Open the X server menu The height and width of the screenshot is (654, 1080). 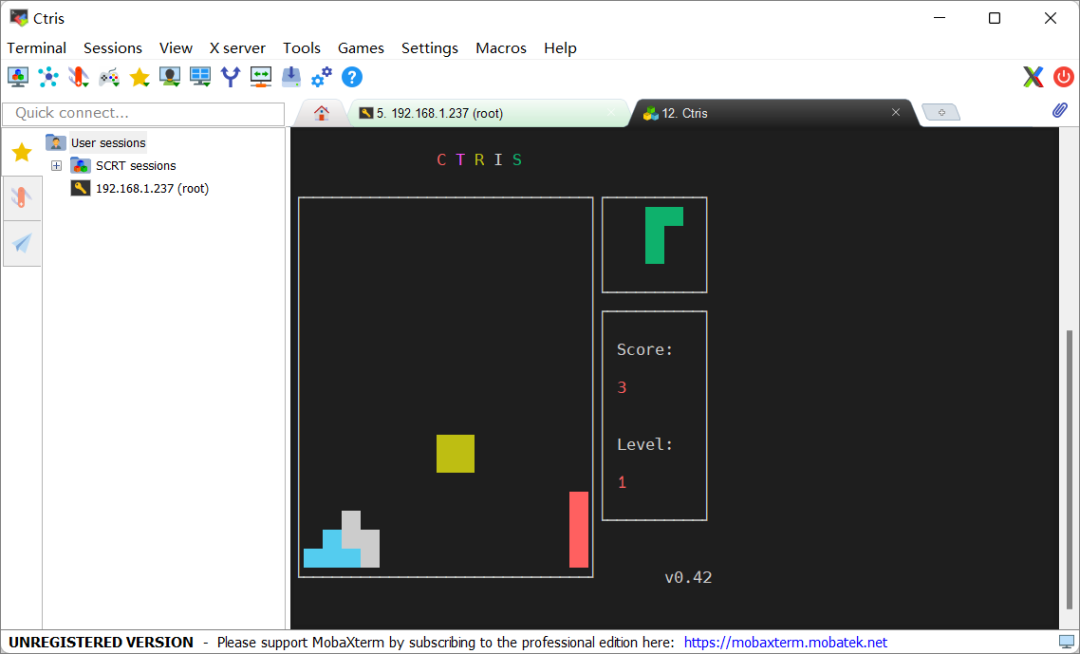point(238,48)
